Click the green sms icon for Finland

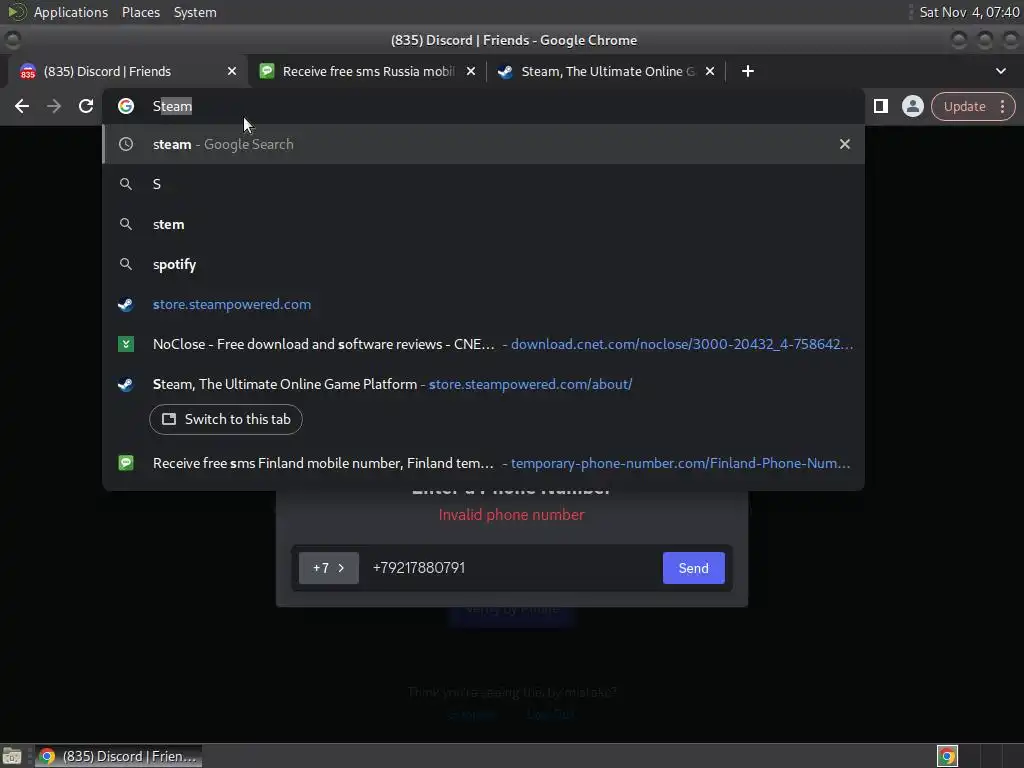[x=126, y=463]
